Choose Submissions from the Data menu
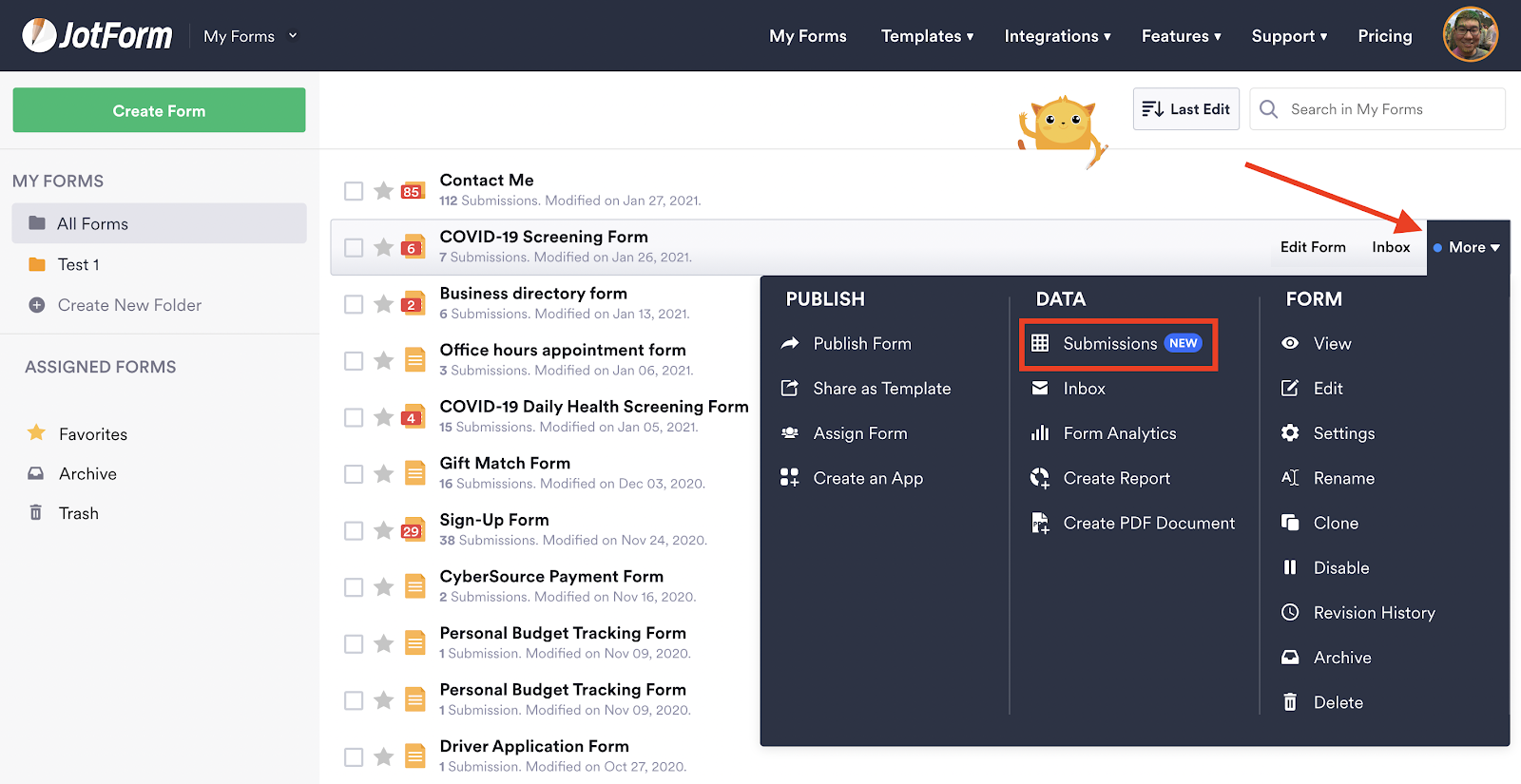Viewport: 1521px width, 784px height. [1109, 344]
